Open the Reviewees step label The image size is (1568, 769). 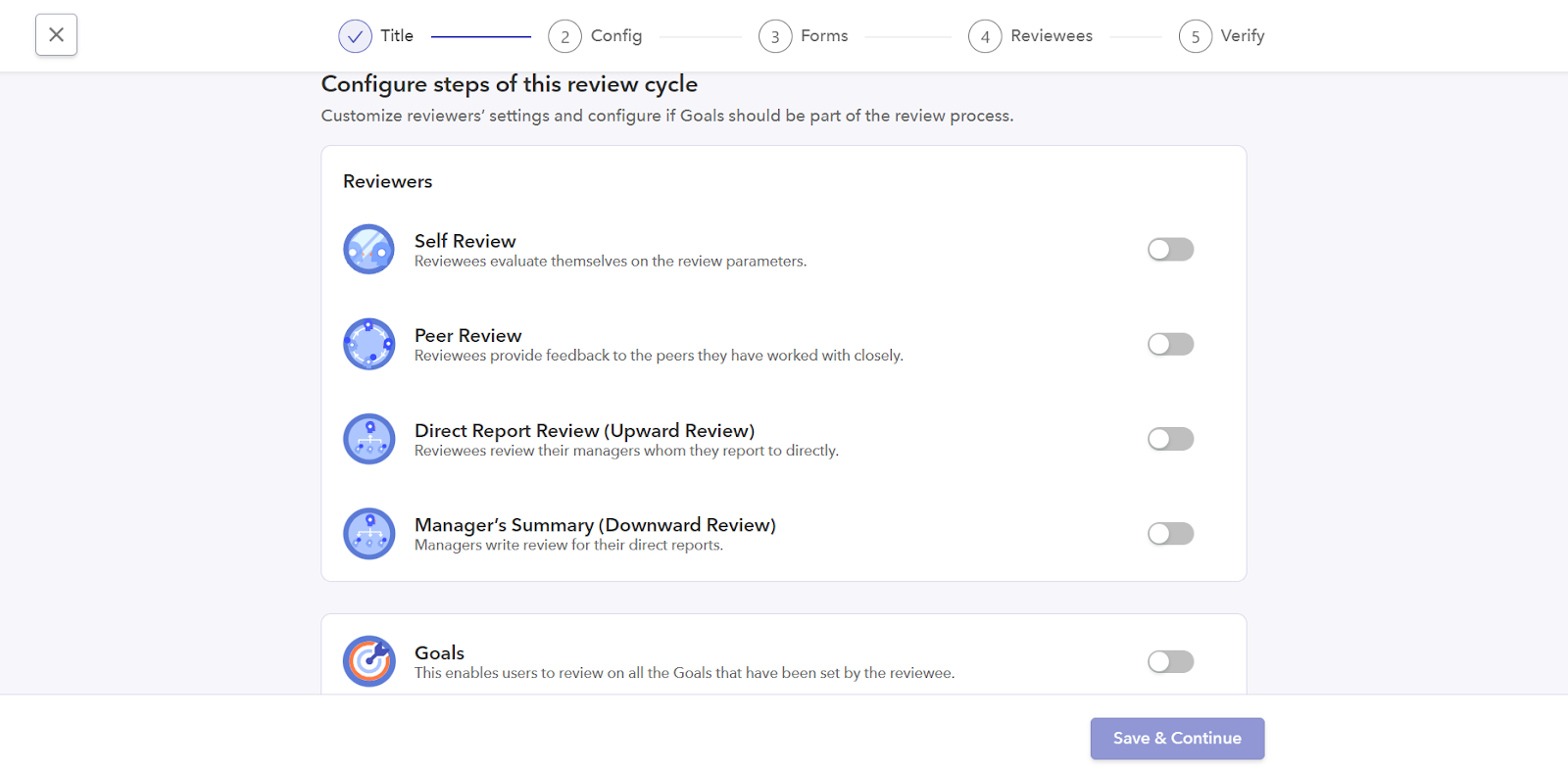(x=1052, y=35)
